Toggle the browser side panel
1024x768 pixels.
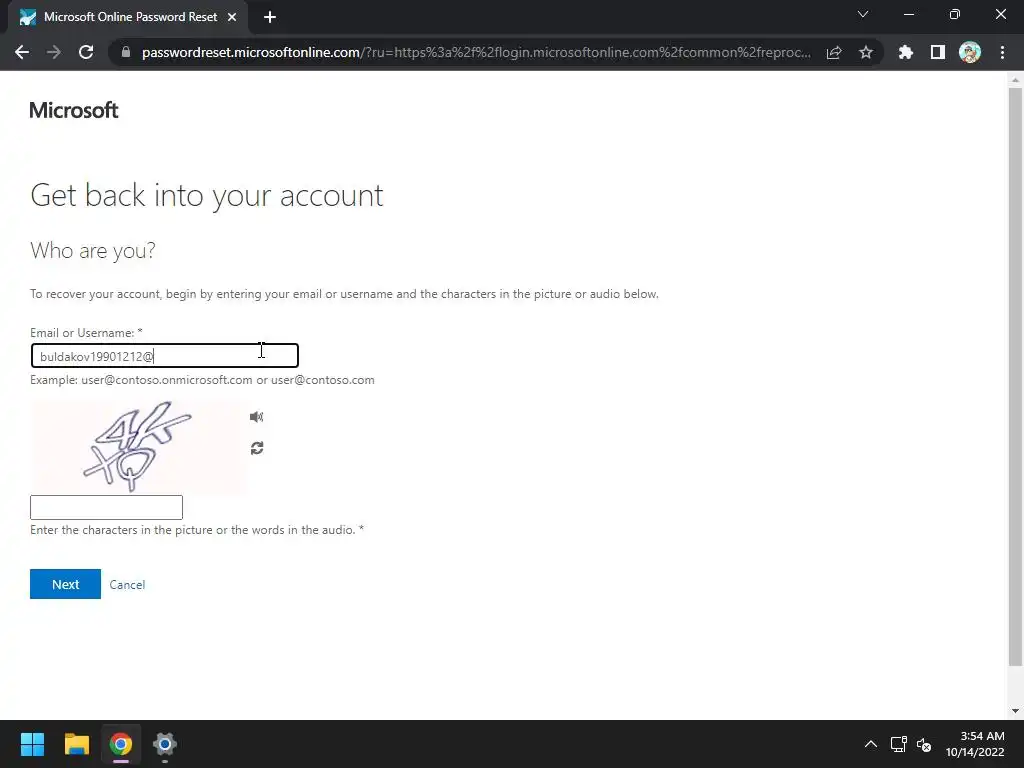point(938,52)
